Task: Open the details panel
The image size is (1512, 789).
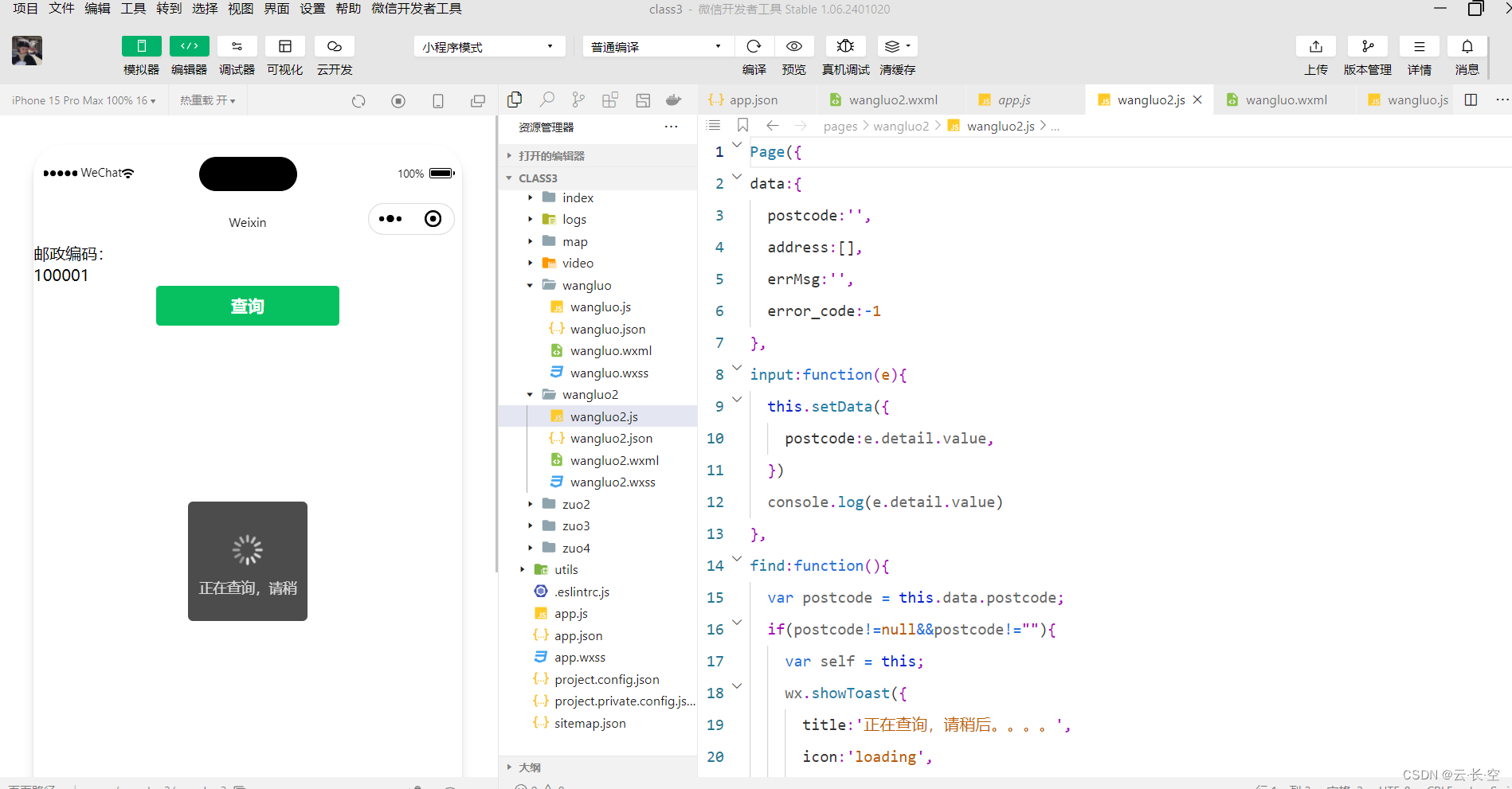Action: pos(1419,46)
